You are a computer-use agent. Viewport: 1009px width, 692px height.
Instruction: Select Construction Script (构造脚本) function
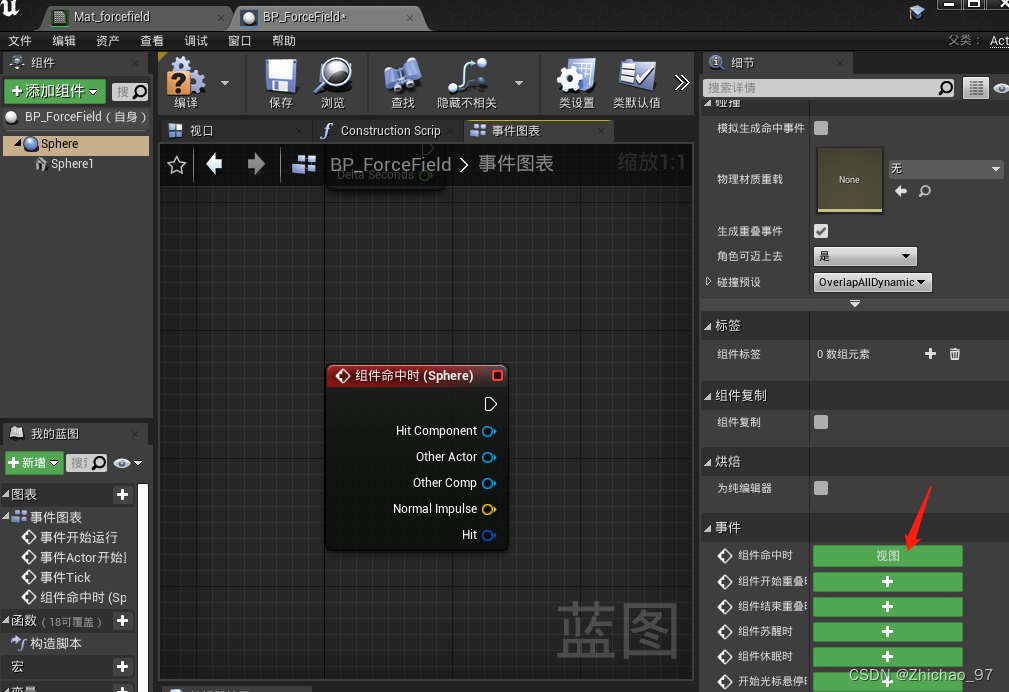click(x=55, y=643)
